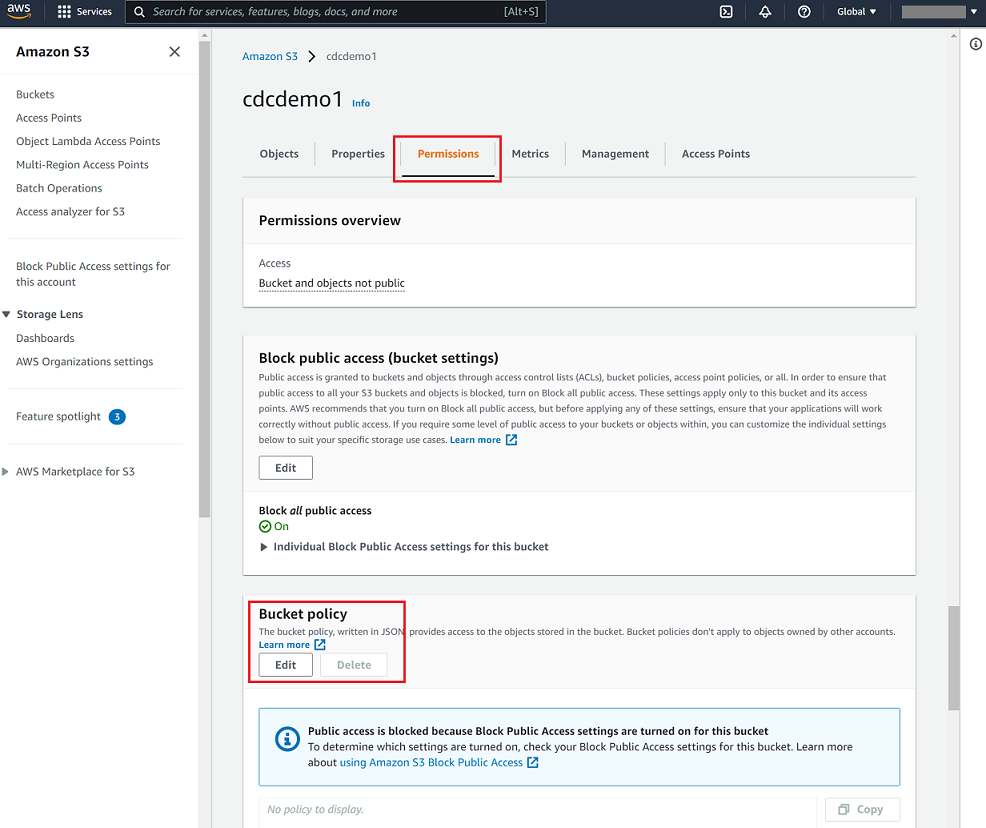The image size is (986, 828).
Task: Click the AWS logo home icon
Action: pos(20,12)
